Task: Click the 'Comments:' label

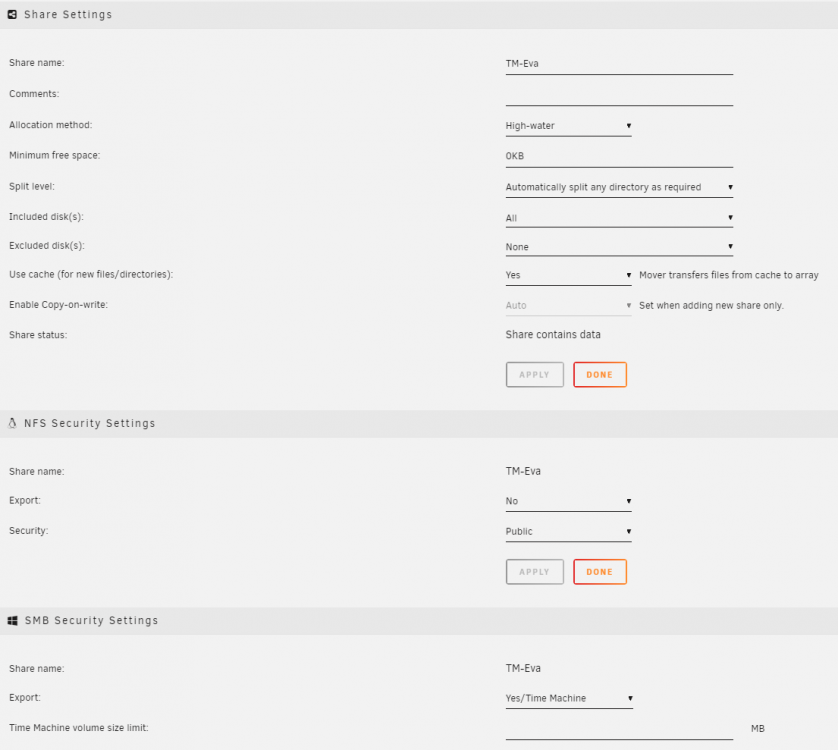Action: click(34, 94)
